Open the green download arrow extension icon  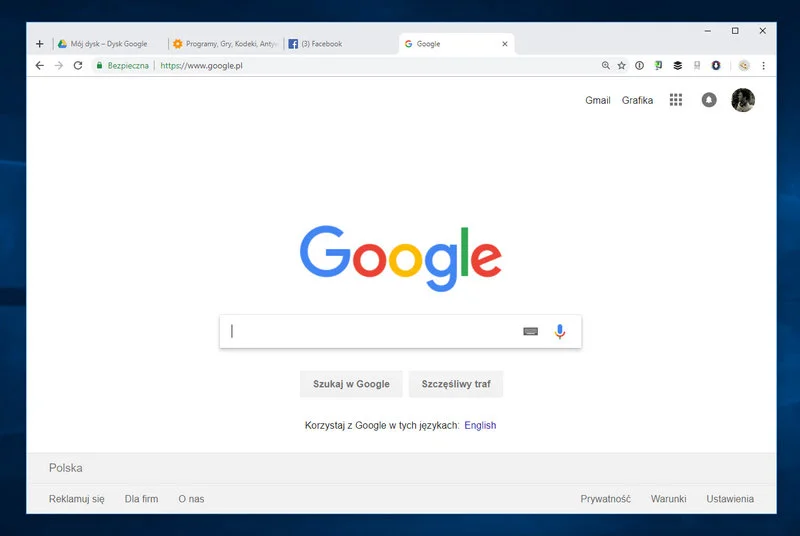(658, 65)
